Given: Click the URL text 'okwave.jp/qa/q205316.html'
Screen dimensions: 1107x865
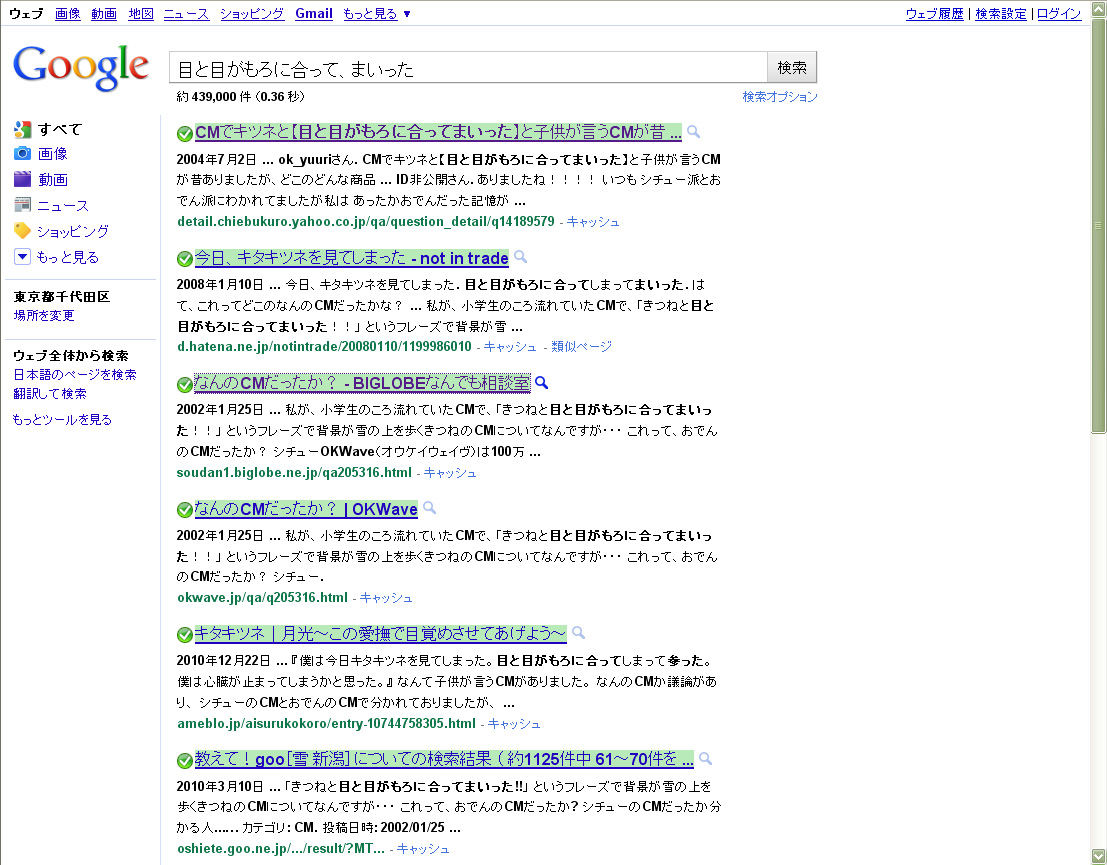Looking at the screenshot, I should coord(263,597).
